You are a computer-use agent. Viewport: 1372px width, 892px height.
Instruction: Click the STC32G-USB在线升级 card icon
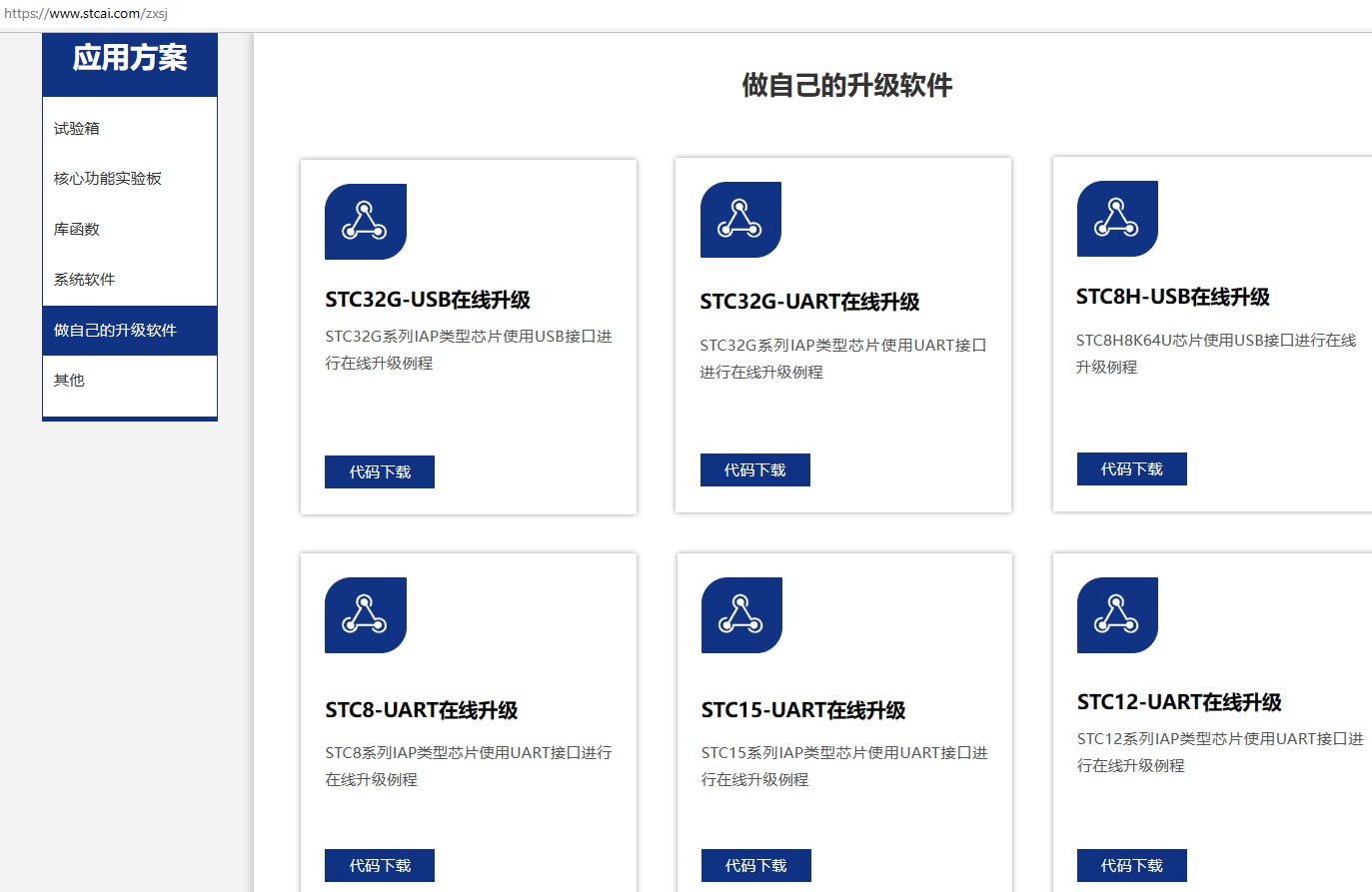coord(365,220)
